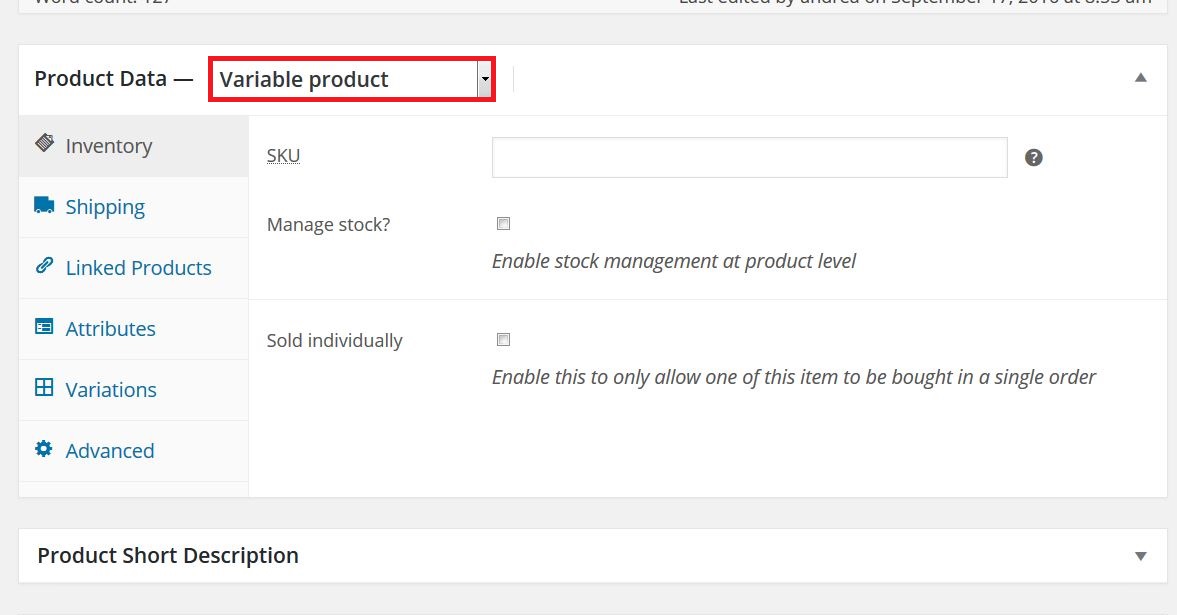
Task: Click the Variations grid icon
Action: (44, 387)
